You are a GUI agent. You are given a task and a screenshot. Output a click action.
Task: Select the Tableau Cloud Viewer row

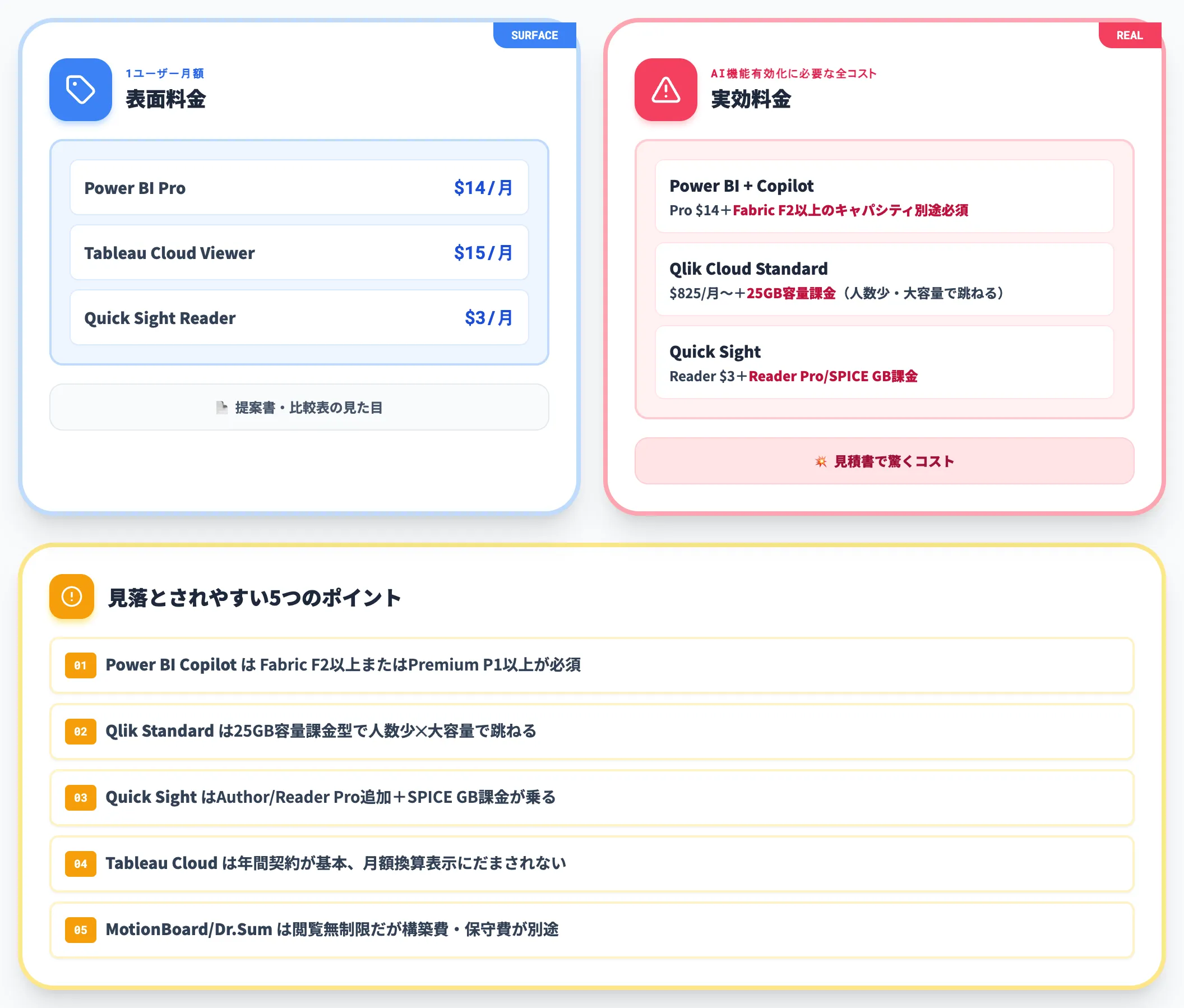pos(299,253)
